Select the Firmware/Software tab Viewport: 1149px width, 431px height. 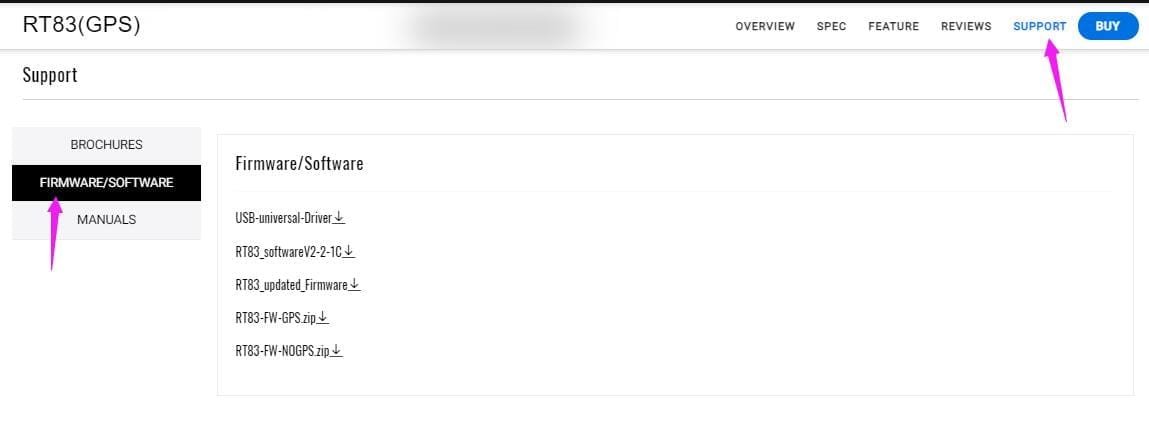click(106, 183)
